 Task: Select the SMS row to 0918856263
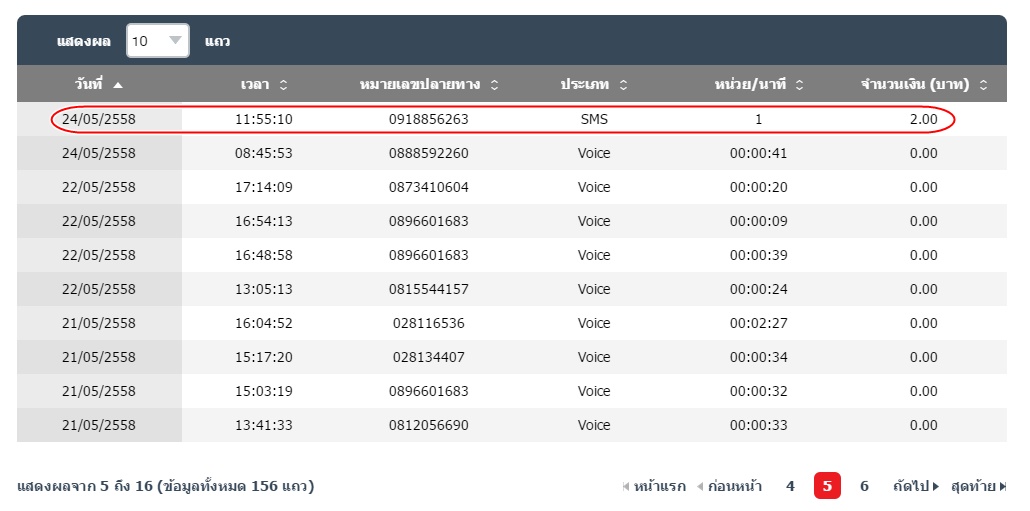pos(429,119)
